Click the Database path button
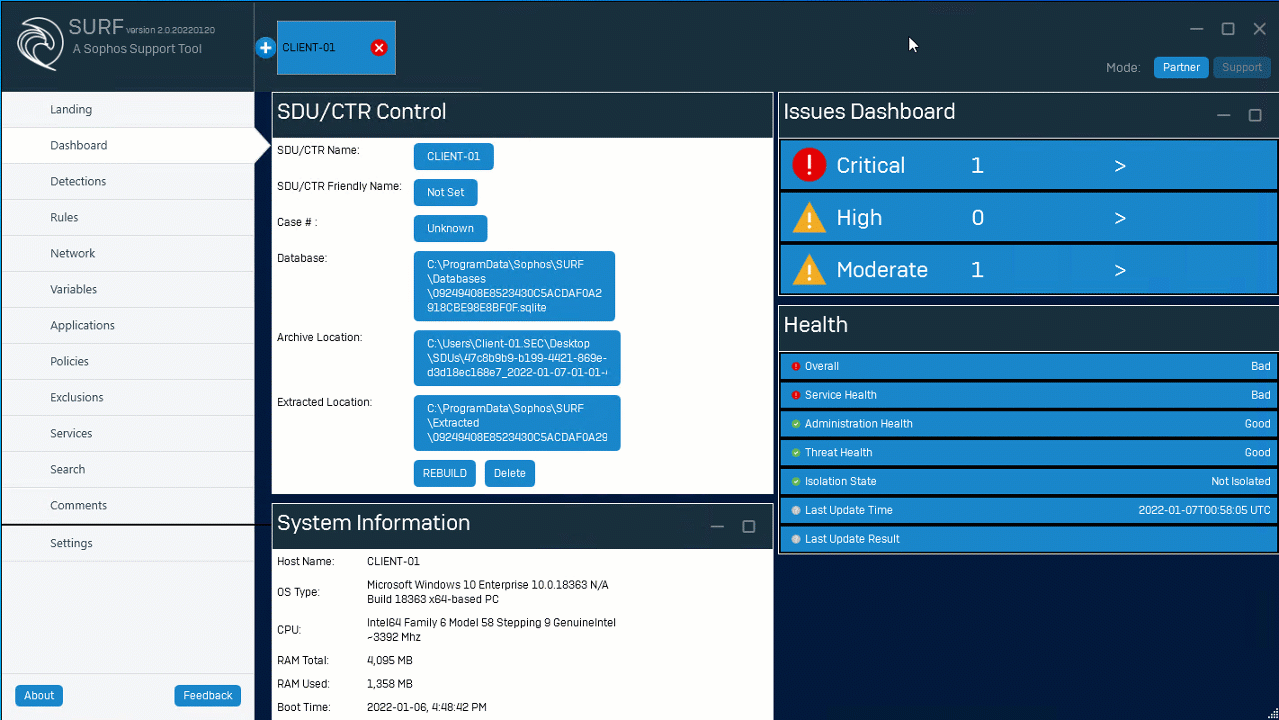Screen dimensions: 1279x720 click(514, 286)
